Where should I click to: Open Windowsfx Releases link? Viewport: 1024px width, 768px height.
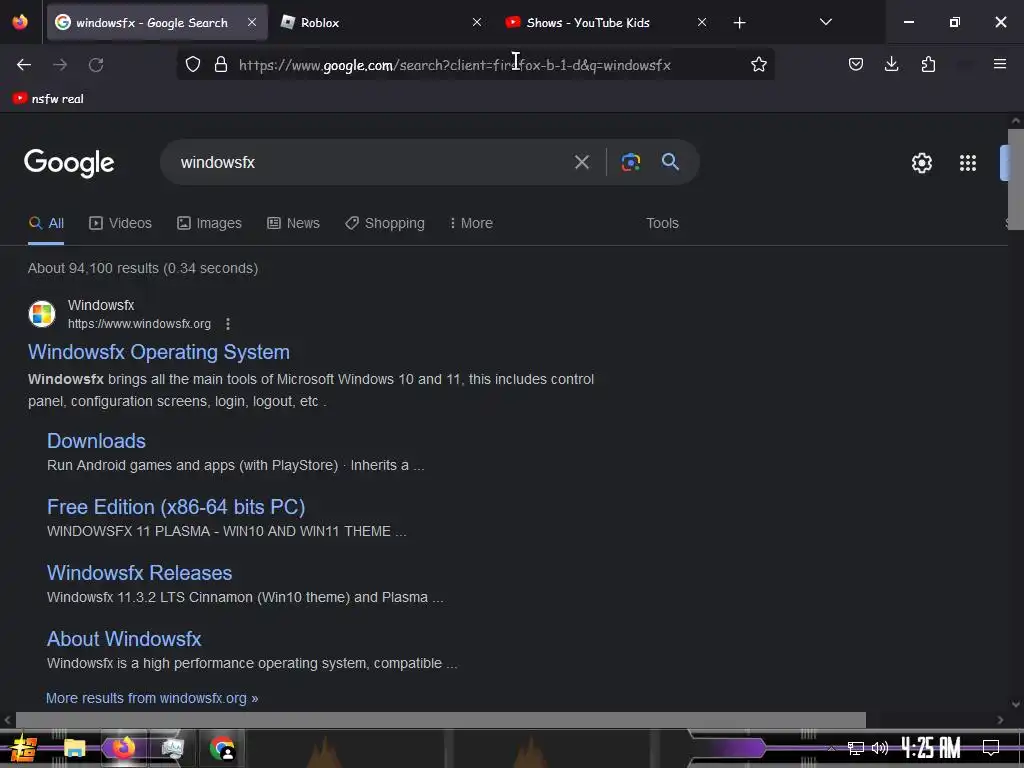pyautogui.click(x=139, y=573)
